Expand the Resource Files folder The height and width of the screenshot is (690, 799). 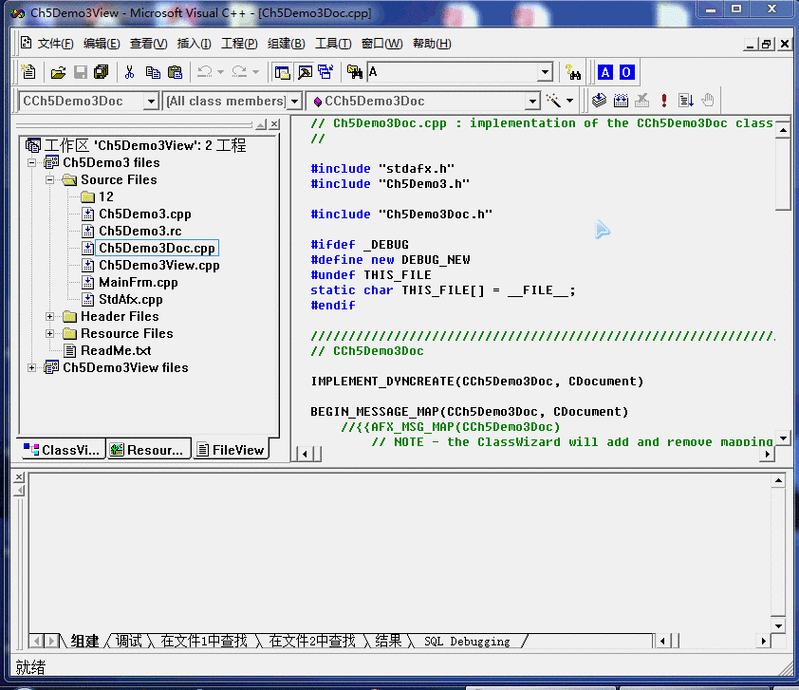[x=49, y=334]
